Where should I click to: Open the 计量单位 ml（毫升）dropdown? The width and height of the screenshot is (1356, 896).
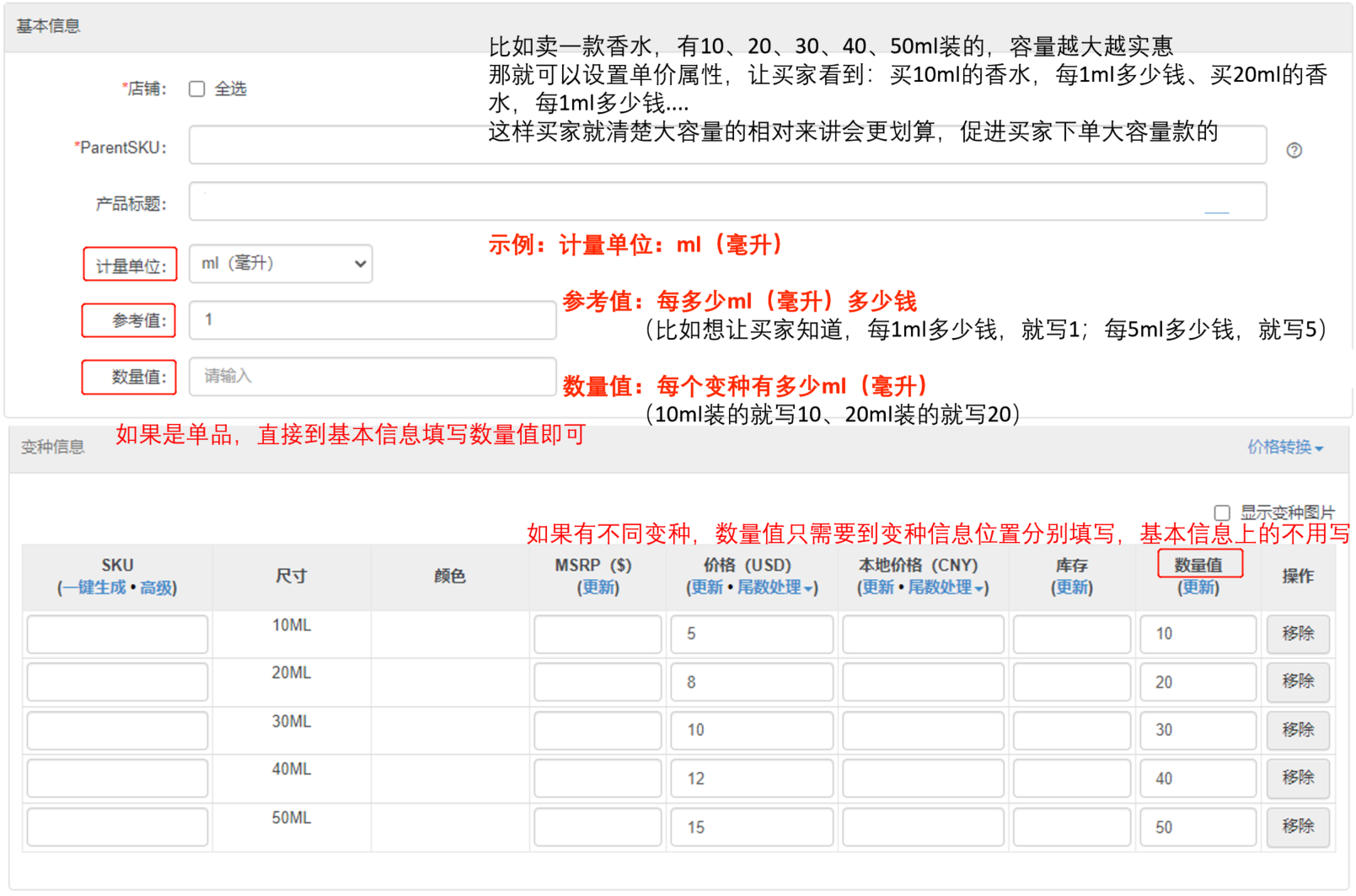click(281, 264)
